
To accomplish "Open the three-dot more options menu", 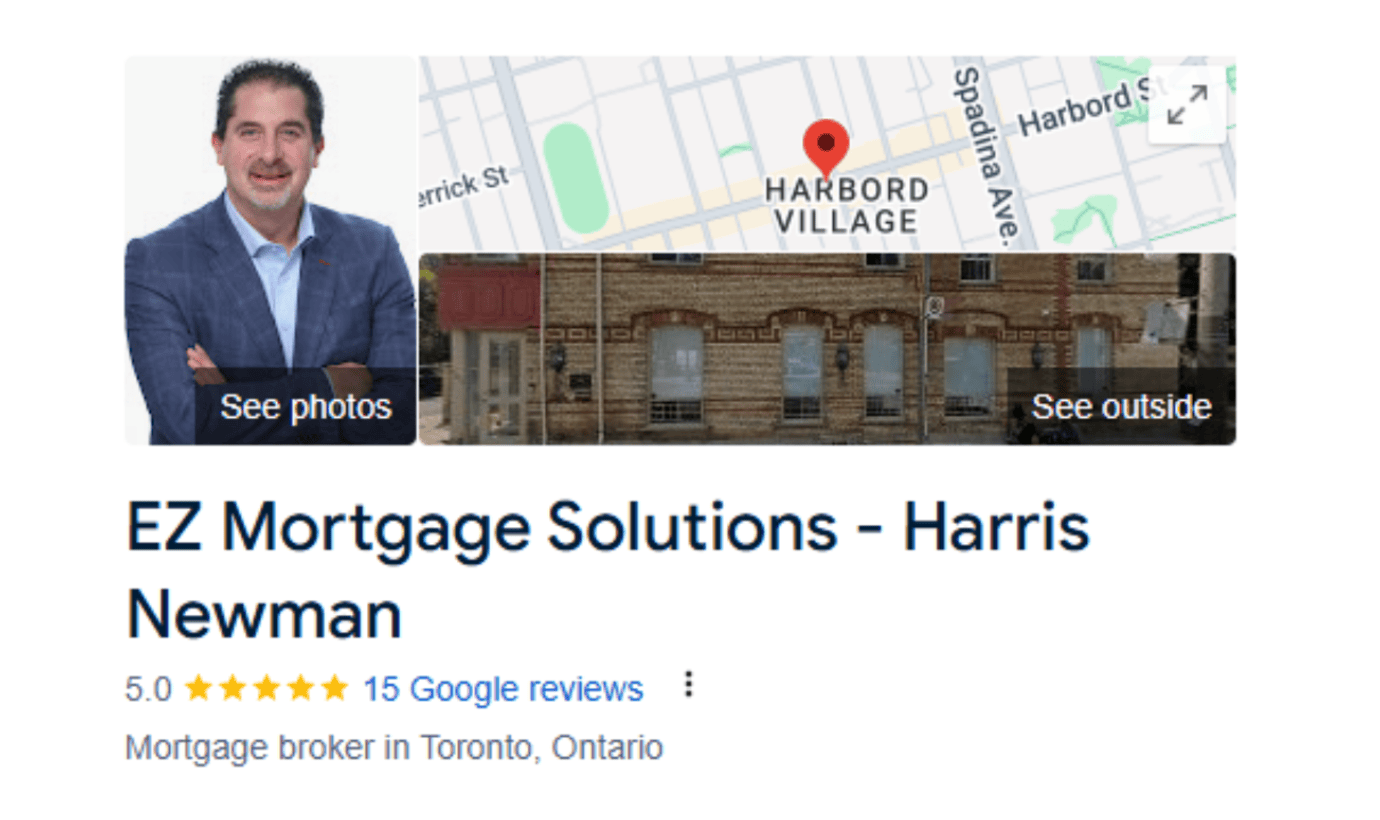I will (688, 685).
